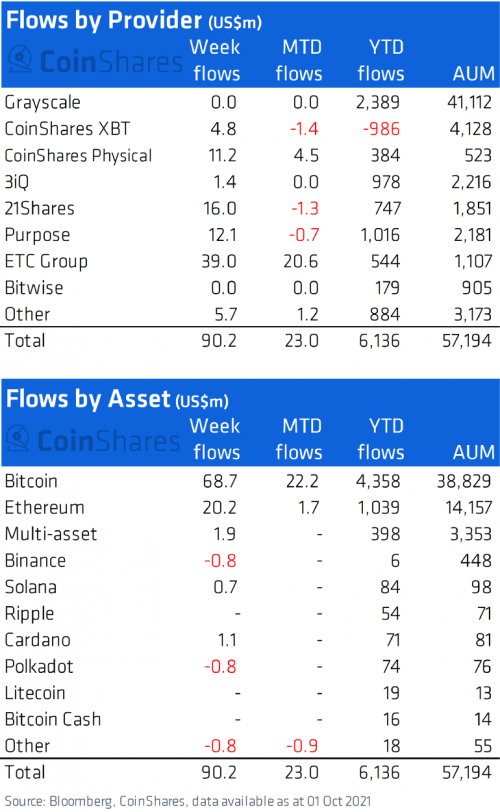The width and height of the screenshot is (500, 812).
Task: Click the AUM header in asset table
Action: point(474,452)
